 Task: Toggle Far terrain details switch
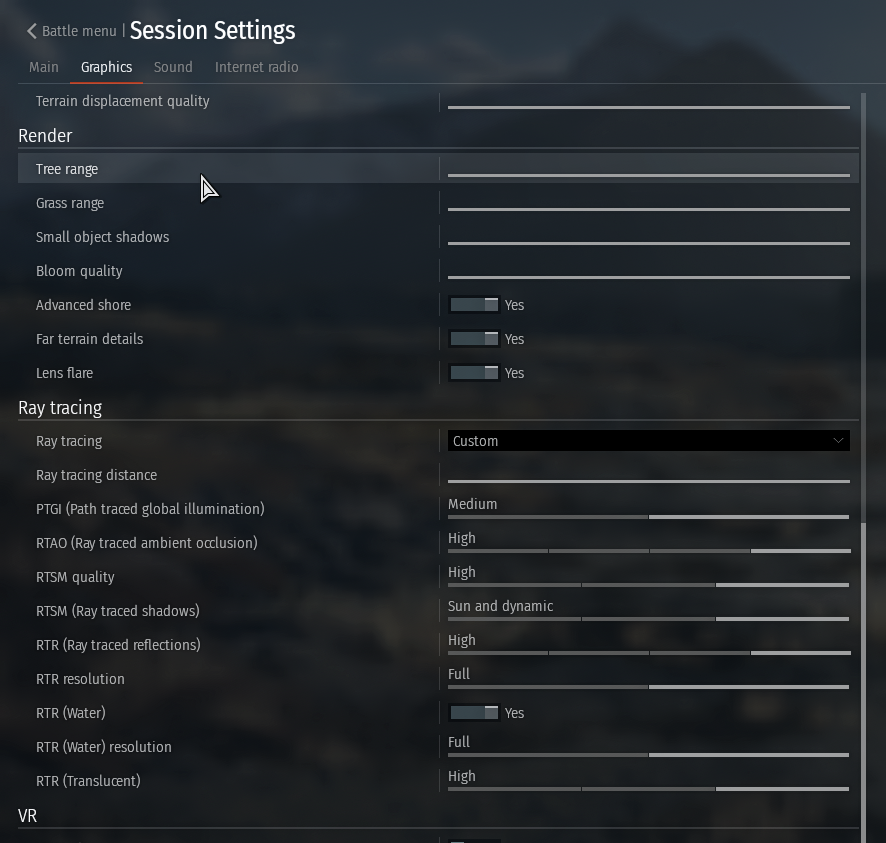(x=474, y=339)
